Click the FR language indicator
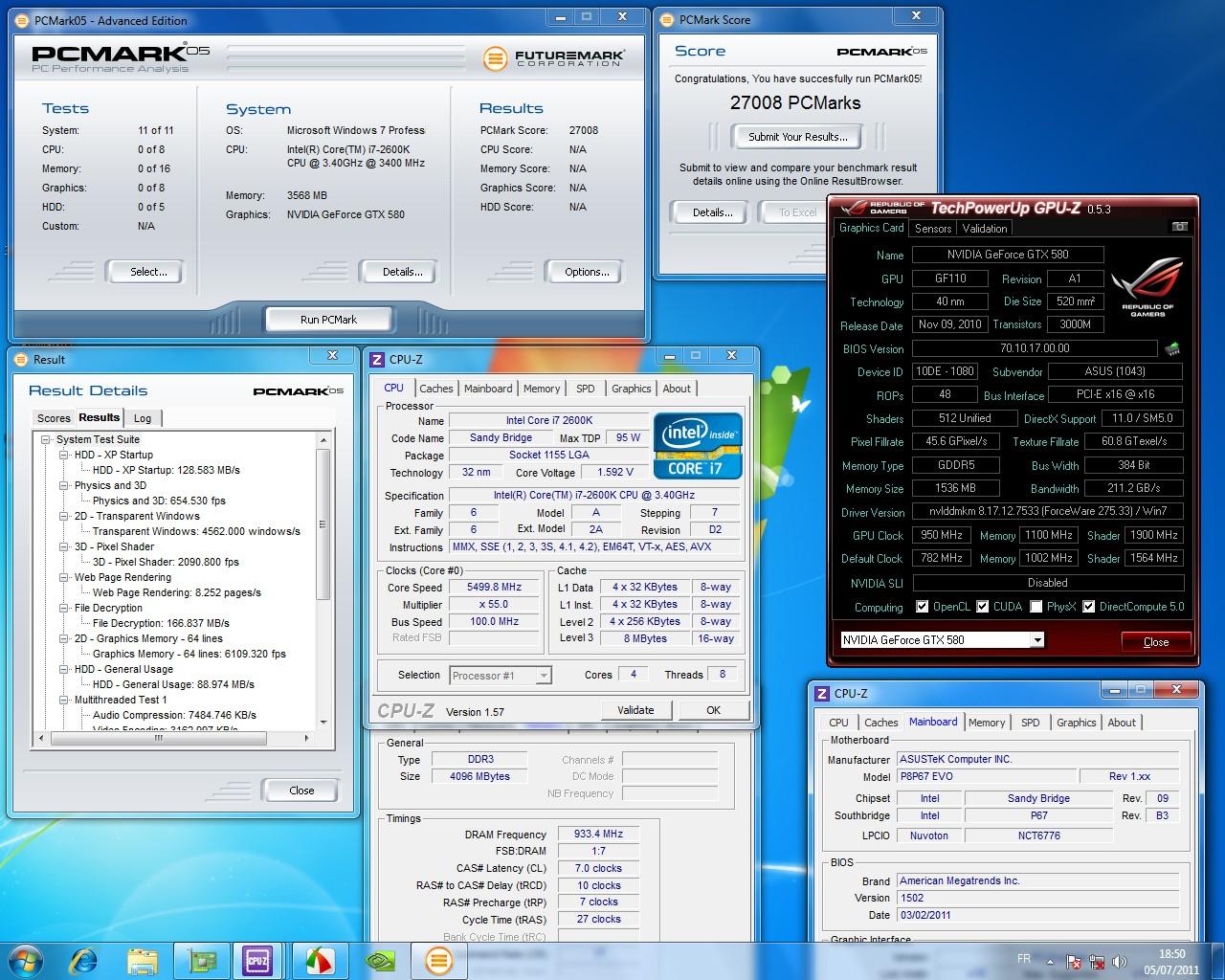 [1024, 959]
